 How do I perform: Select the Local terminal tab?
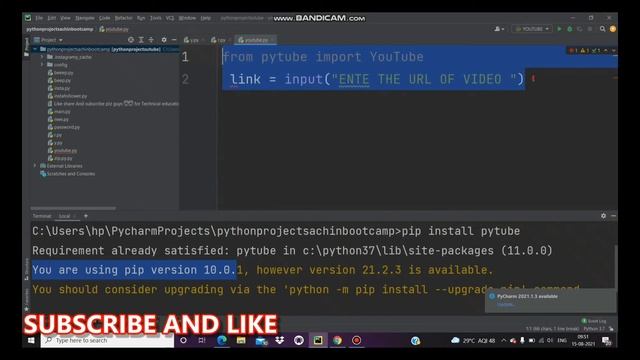click(65, 216)
